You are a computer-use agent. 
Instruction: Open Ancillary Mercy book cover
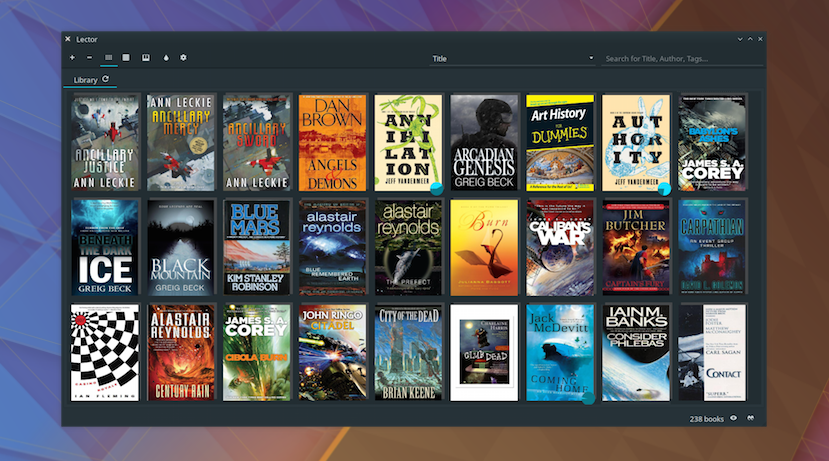tap(181, 143)
